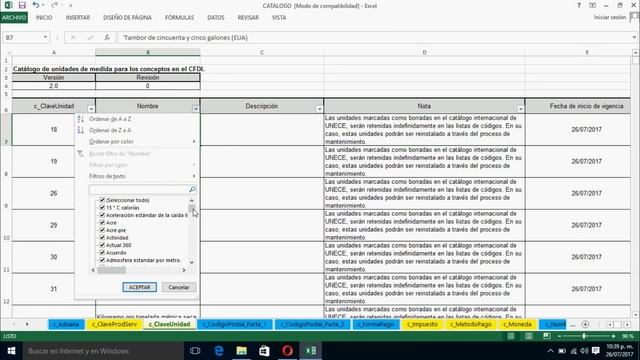Click the Cancelar button in filter menu
The width and height of the screenshot is (640, 360).
tap(179, 287)
